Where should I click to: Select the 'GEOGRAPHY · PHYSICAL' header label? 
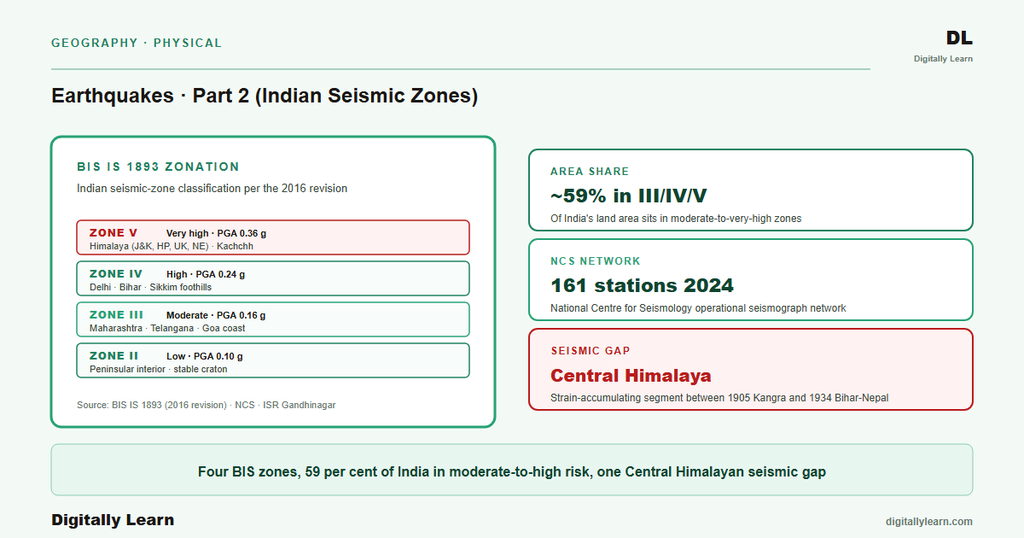tap(136, 43)
